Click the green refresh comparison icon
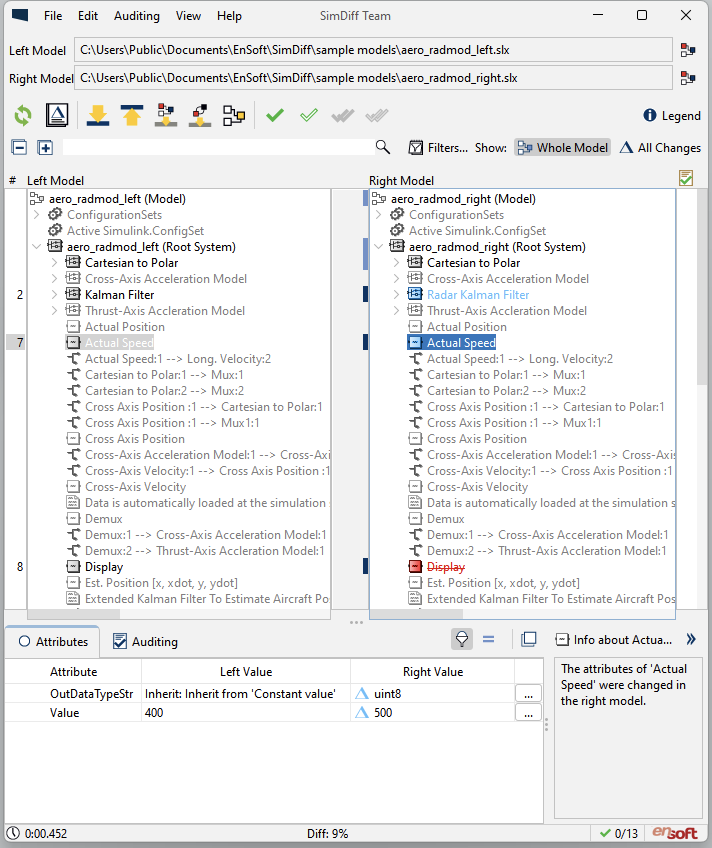This screenshot has width=712, height=848. coord(23,115)
